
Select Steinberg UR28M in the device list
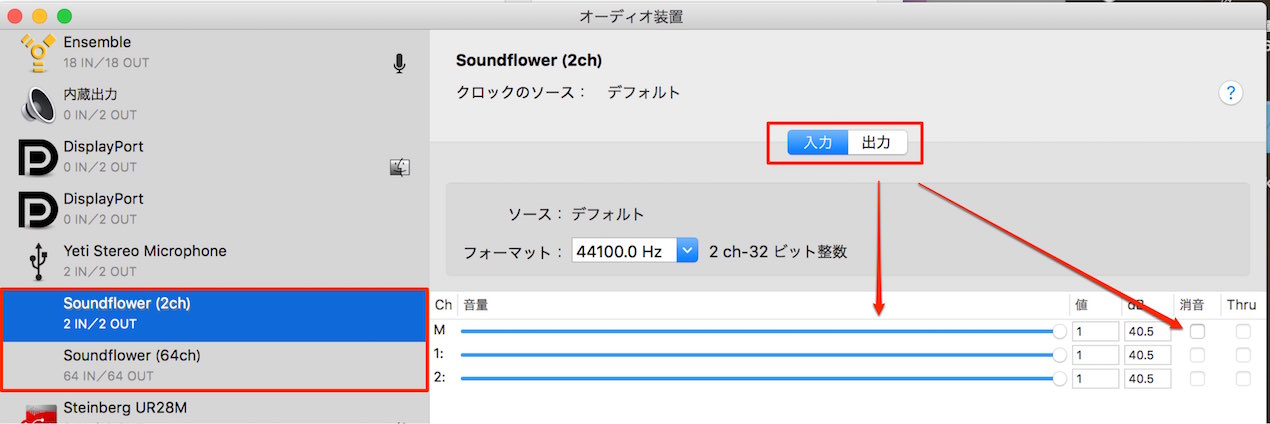point(214,411)
